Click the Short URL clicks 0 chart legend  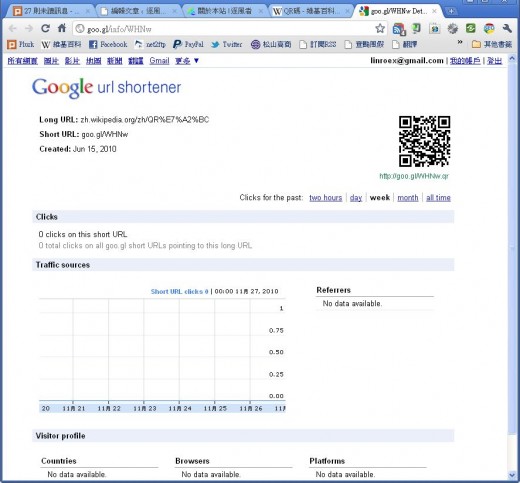pos(180,292)
